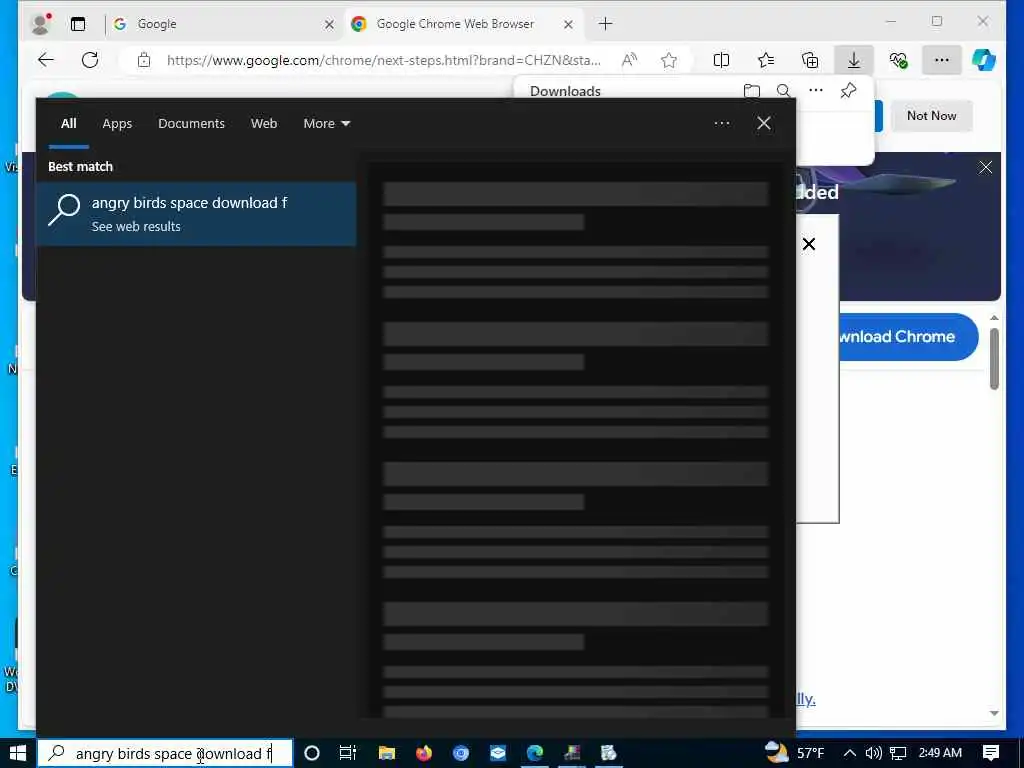Open volume control in system tray
1024x768 pixels.
pos(873,753)
